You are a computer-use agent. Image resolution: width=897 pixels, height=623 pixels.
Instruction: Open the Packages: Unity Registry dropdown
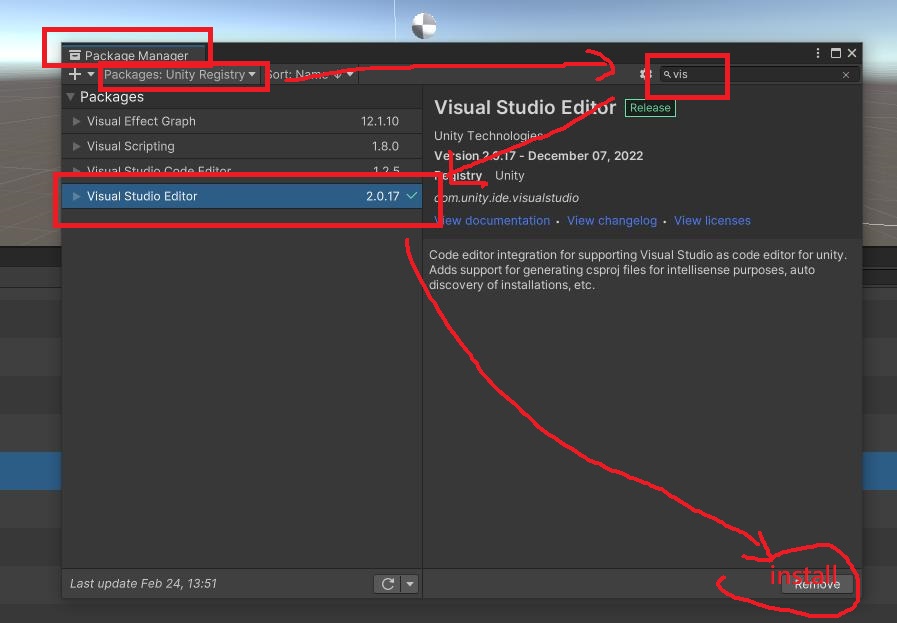point(180,74)
